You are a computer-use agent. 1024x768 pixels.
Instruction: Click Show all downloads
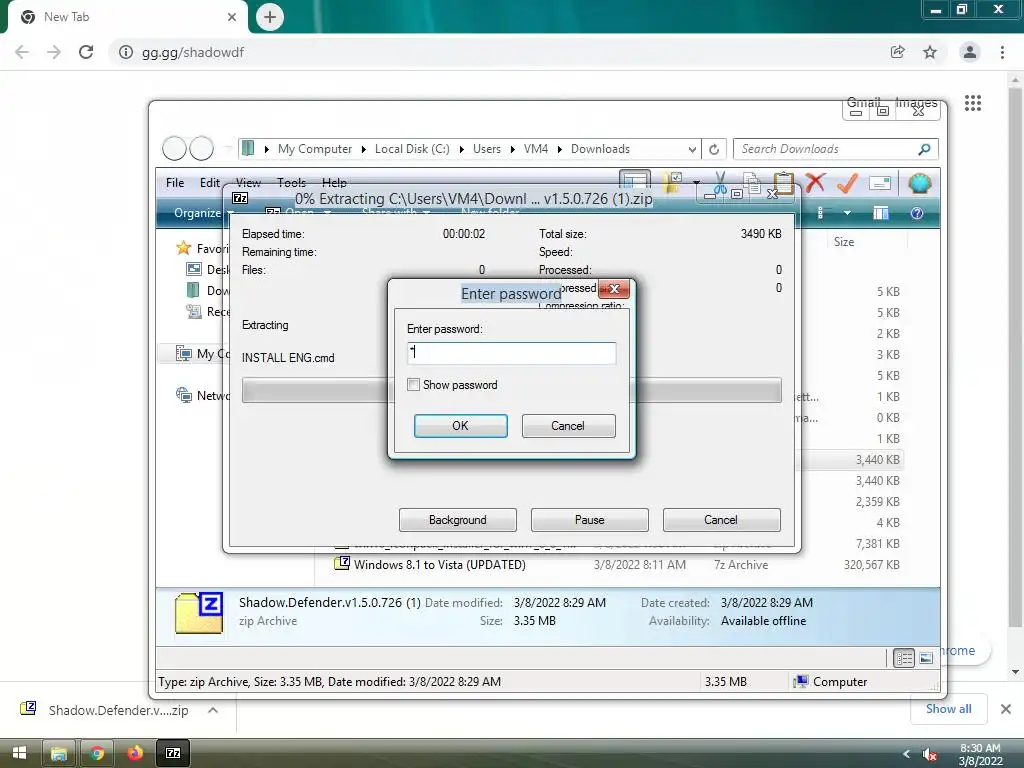[948, 709]
